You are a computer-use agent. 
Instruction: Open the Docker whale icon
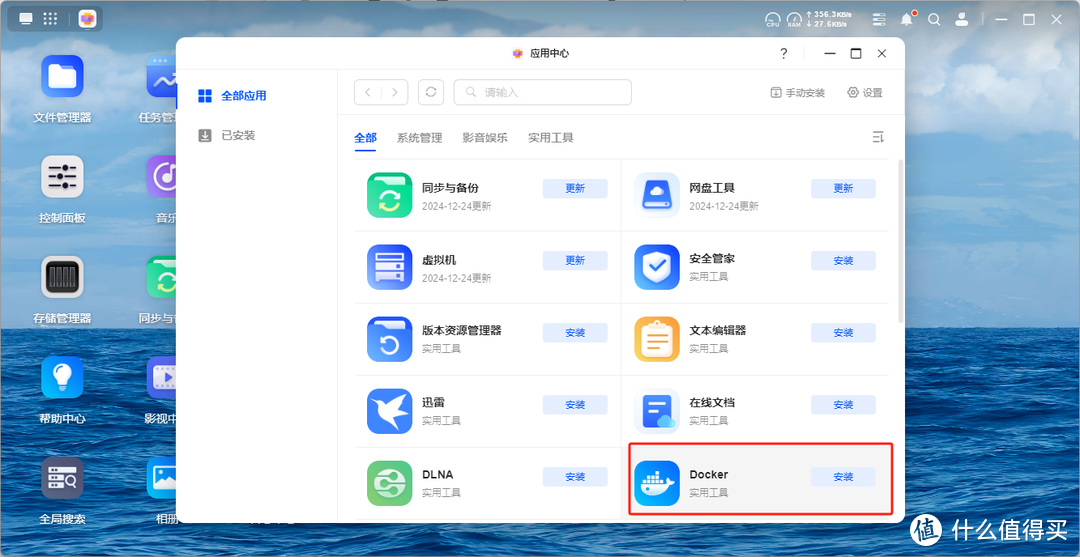point(656,483)
